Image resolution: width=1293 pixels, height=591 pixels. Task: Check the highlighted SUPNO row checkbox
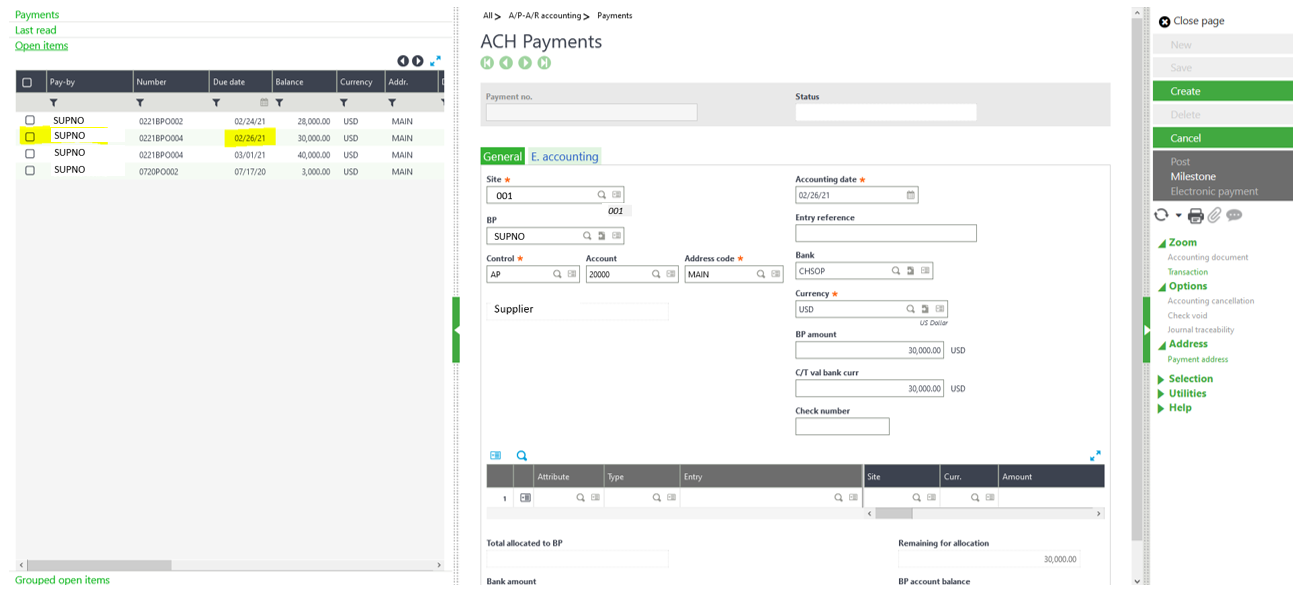pyautogui.click(x=30, y=137)
